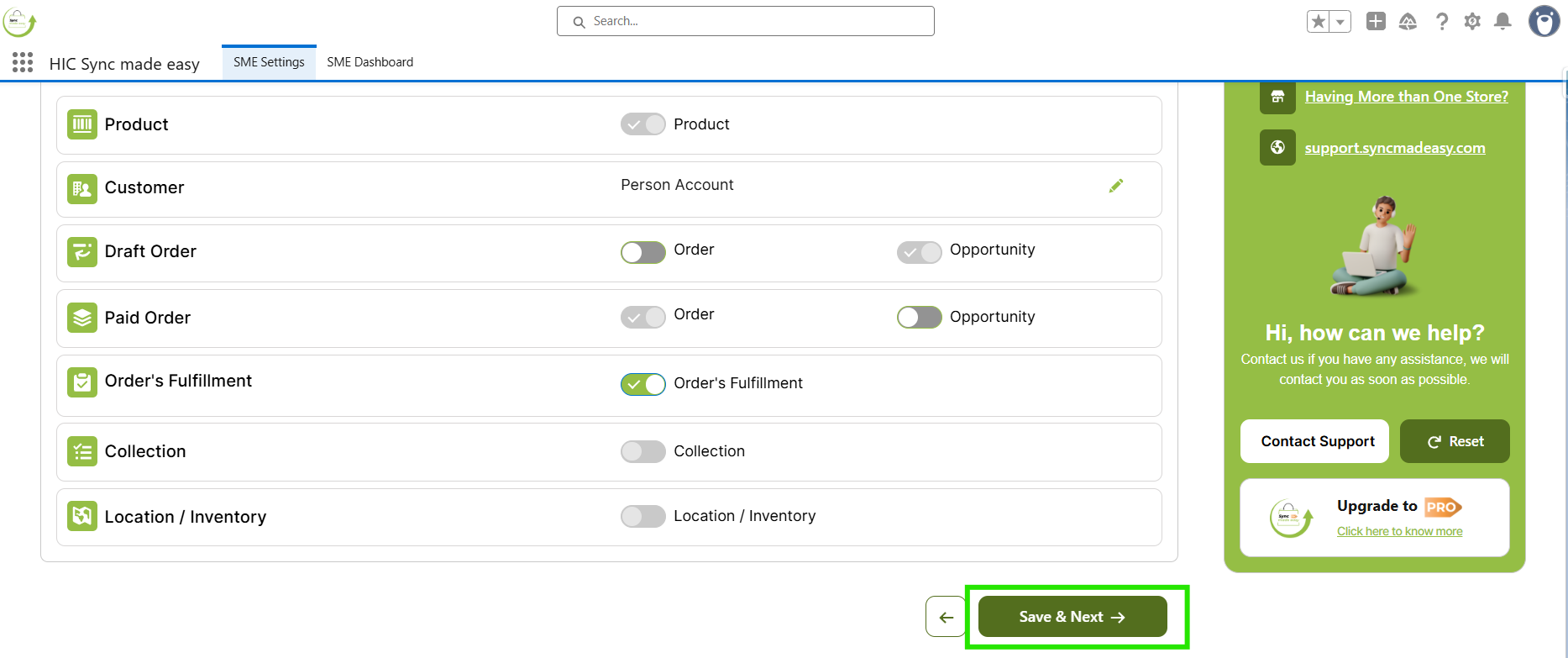
Task: Open the Setup gear icon
Action: coord(1472,22)
